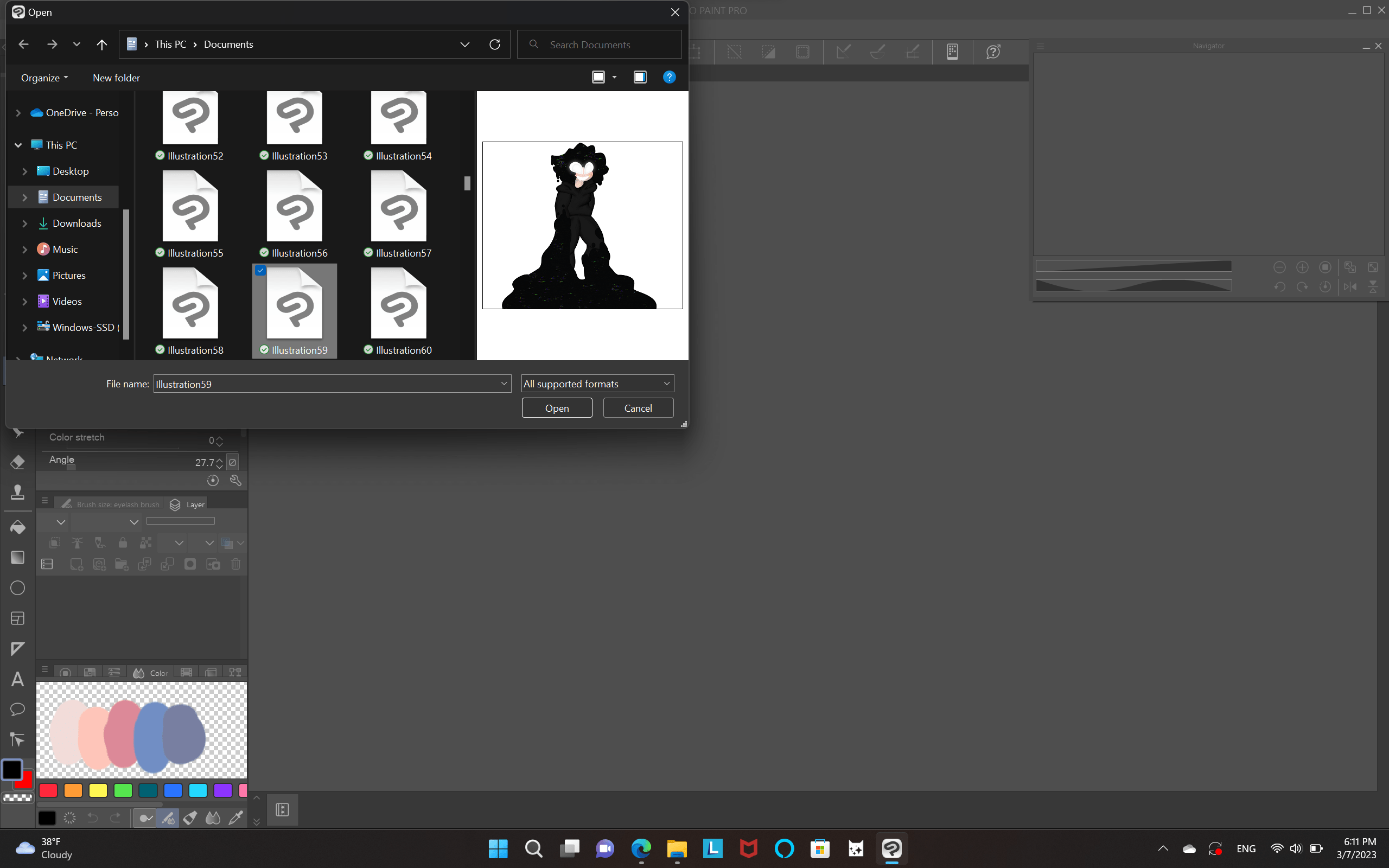The image size is (1389, 868).
Task: Select the Text tool
Action: (17, 679)
